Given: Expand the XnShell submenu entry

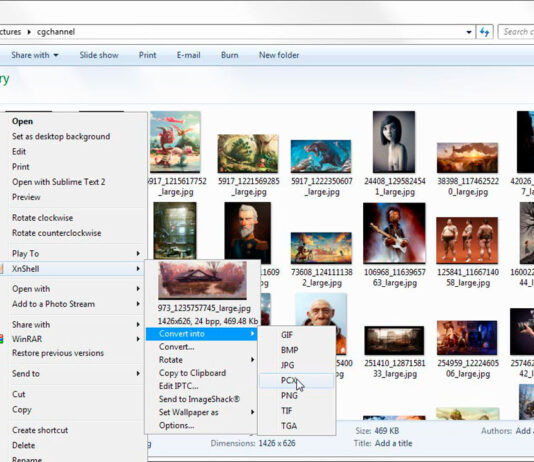Looking at the screenshot, I should 73,269.
